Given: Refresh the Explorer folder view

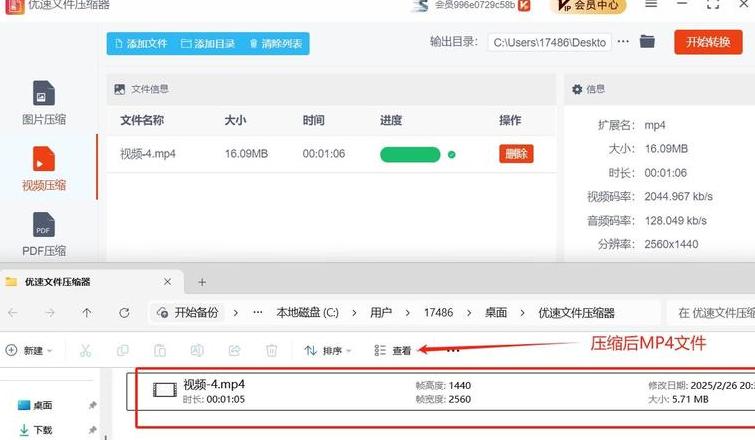Looking at the screenshot, I should [x=124, y=313].
